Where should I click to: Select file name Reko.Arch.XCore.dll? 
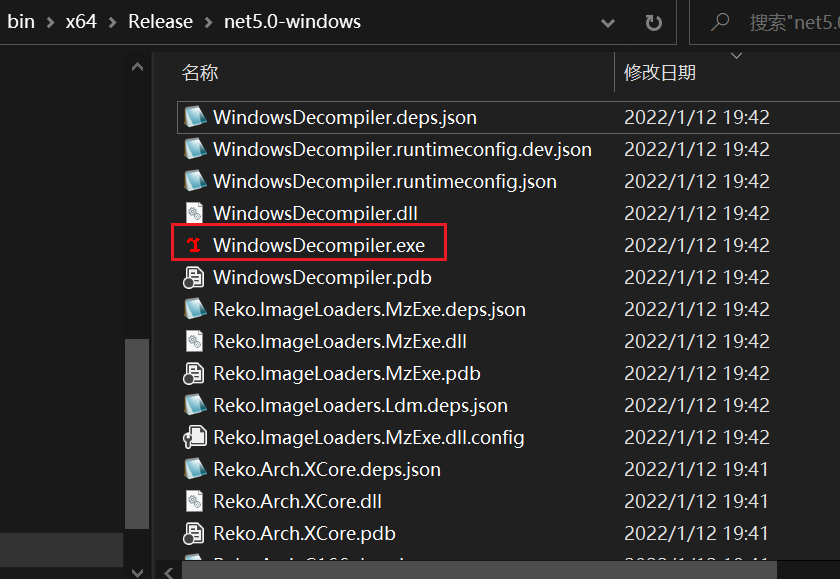pyautogui.click(x=297, y=501)
